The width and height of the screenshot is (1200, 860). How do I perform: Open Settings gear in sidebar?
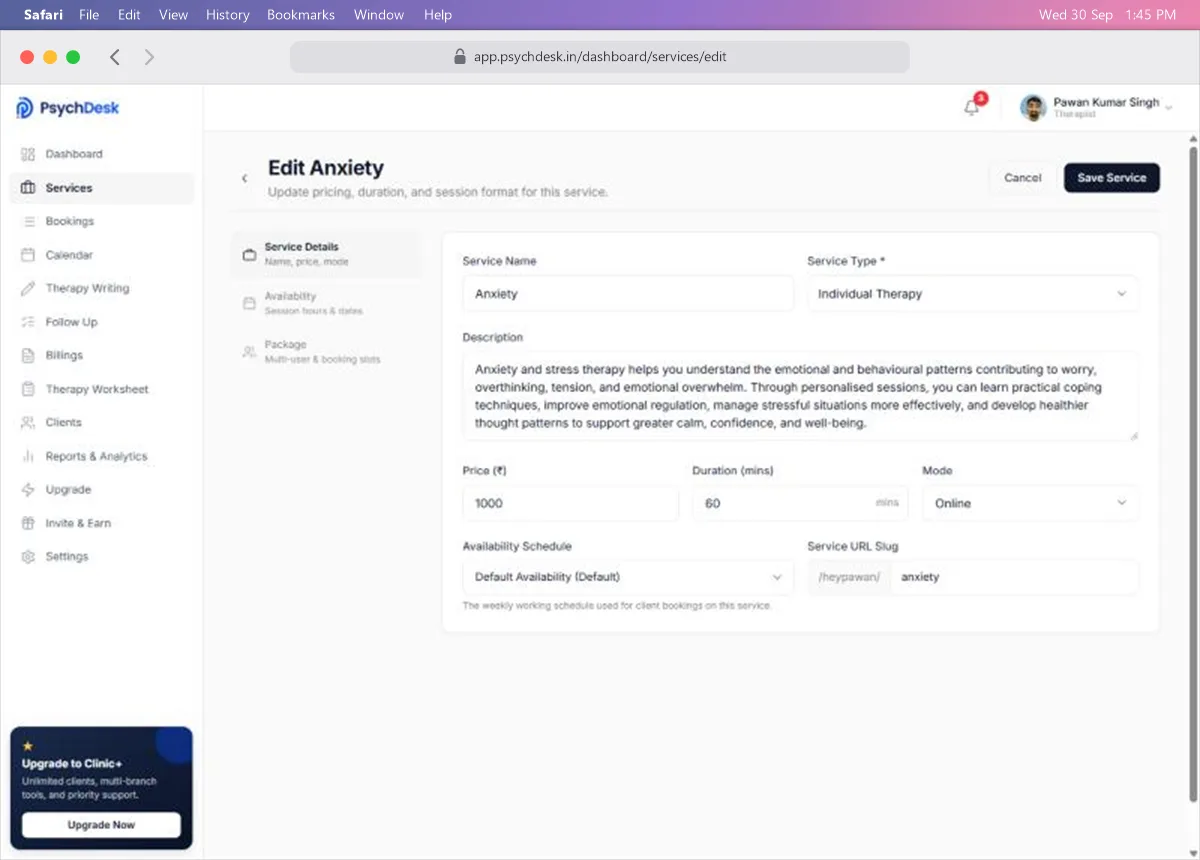28,556
